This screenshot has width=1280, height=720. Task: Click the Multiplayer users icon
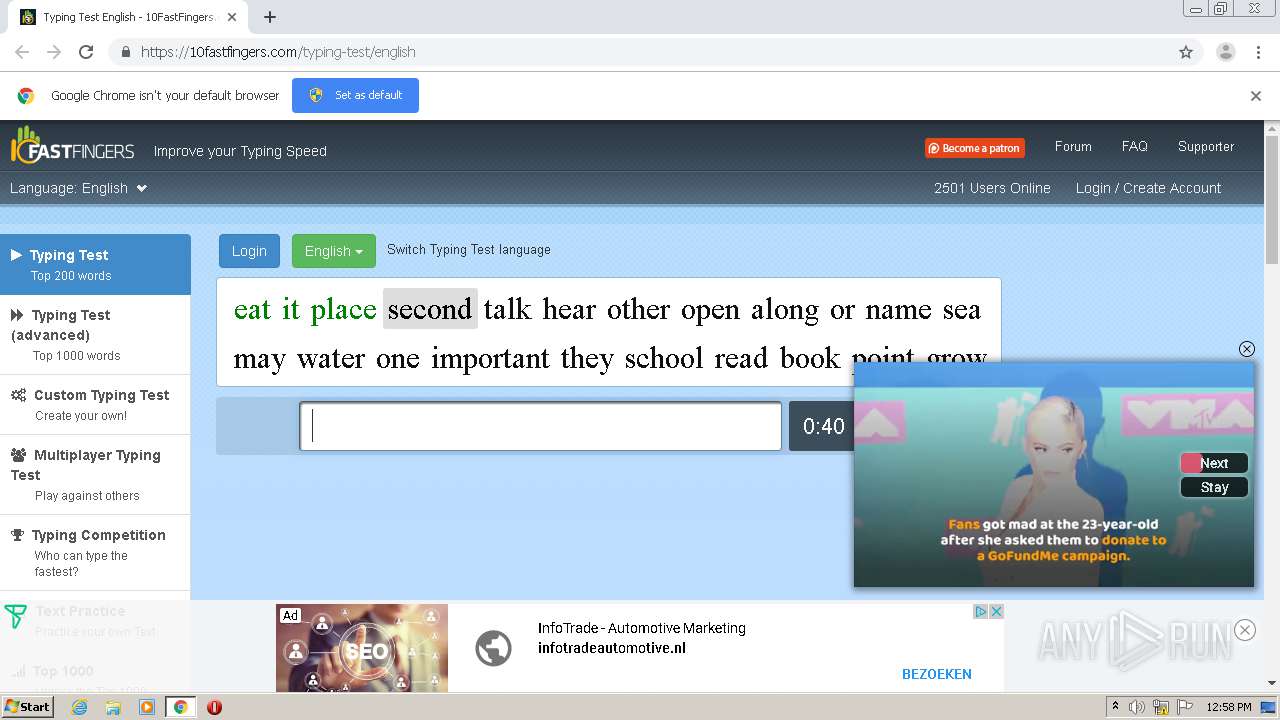19,455
